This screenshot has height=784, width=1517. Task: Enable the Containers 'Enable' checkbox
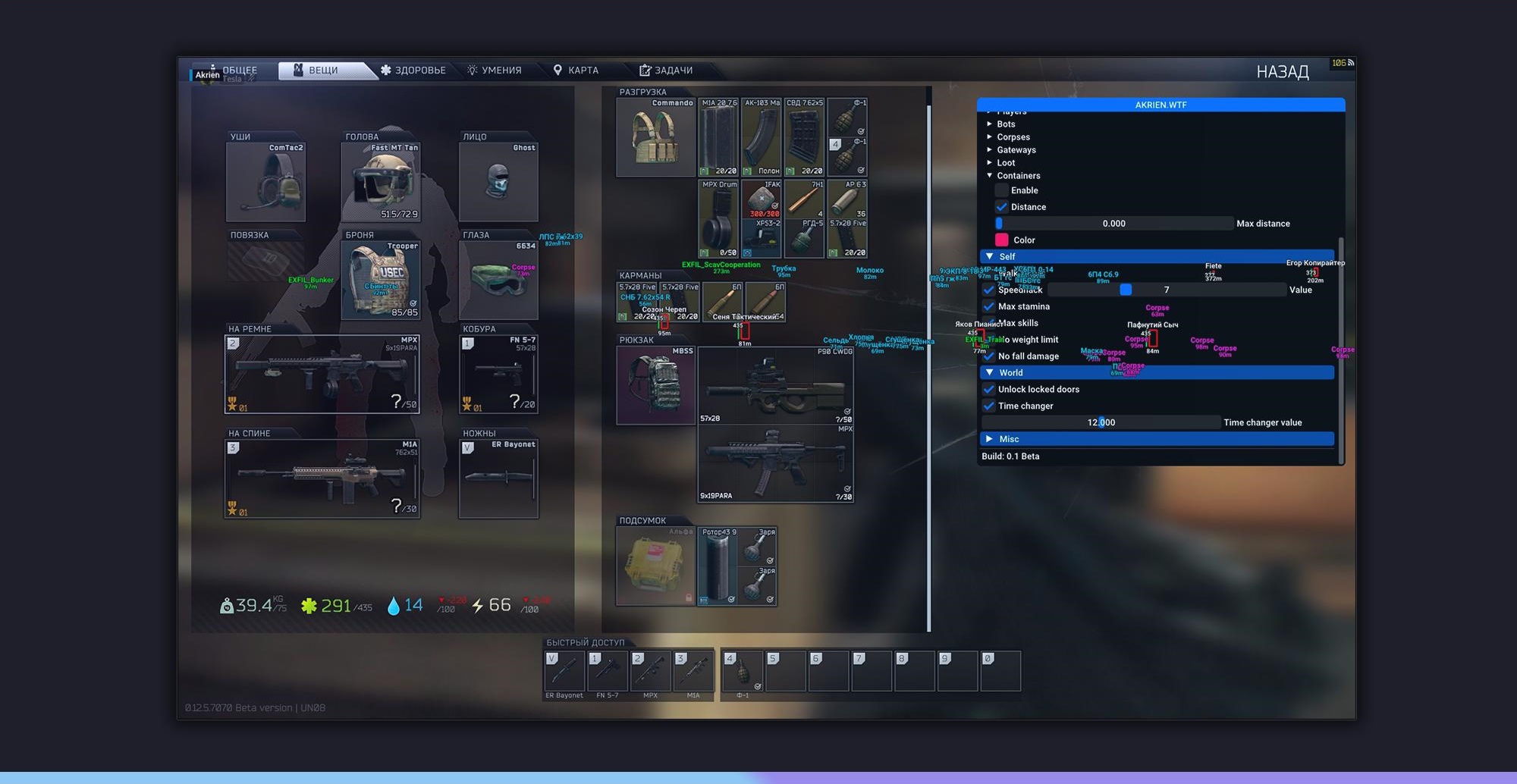click(x=1001, y=190)
